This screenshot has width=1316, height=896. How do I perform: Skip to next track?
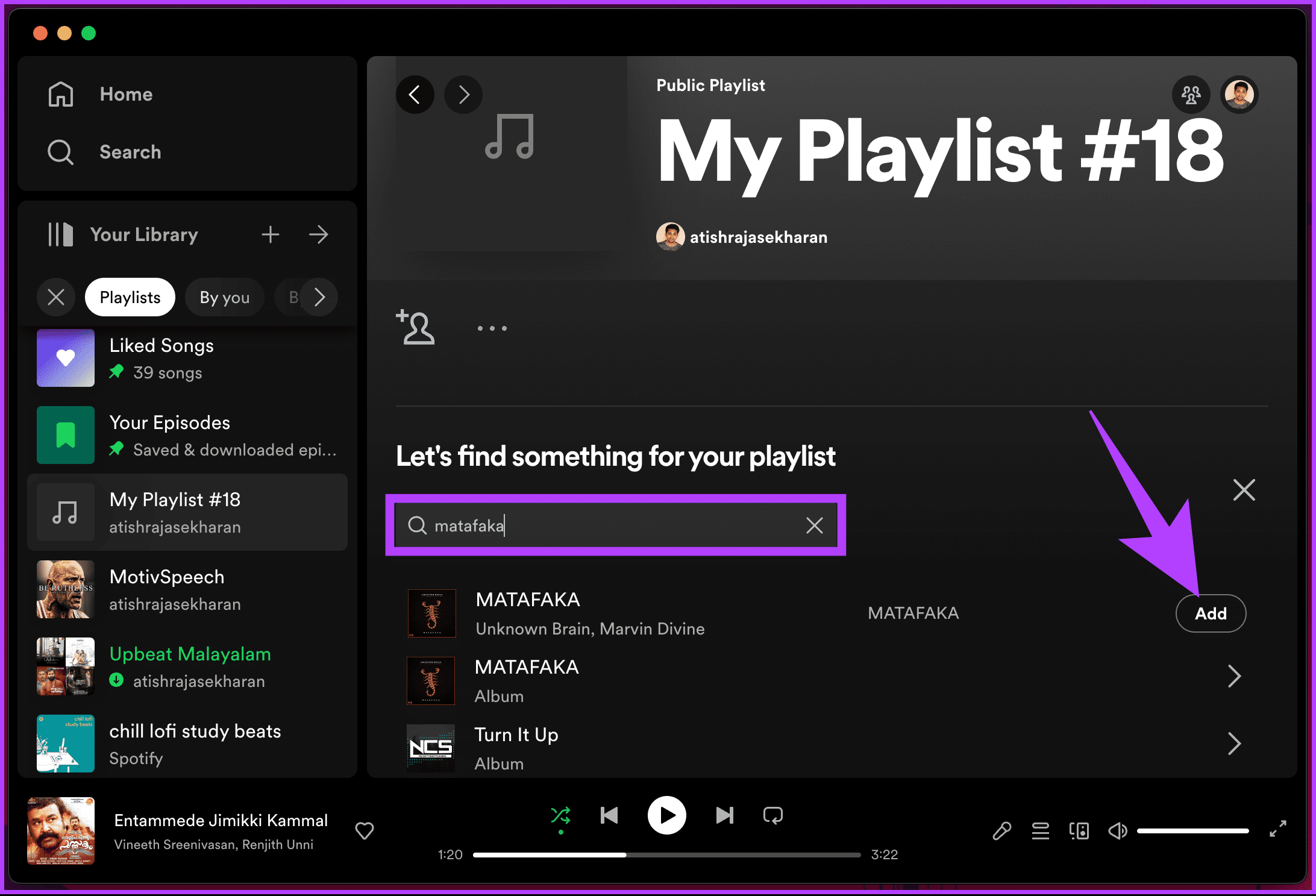point(724,816)
